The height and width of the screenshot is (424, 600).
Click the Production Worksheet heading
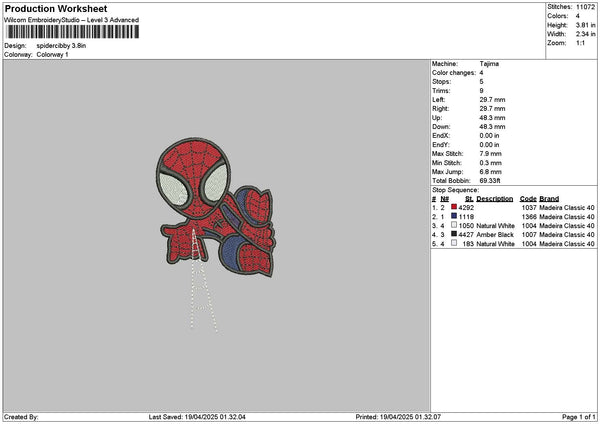(x=55, y=9)
